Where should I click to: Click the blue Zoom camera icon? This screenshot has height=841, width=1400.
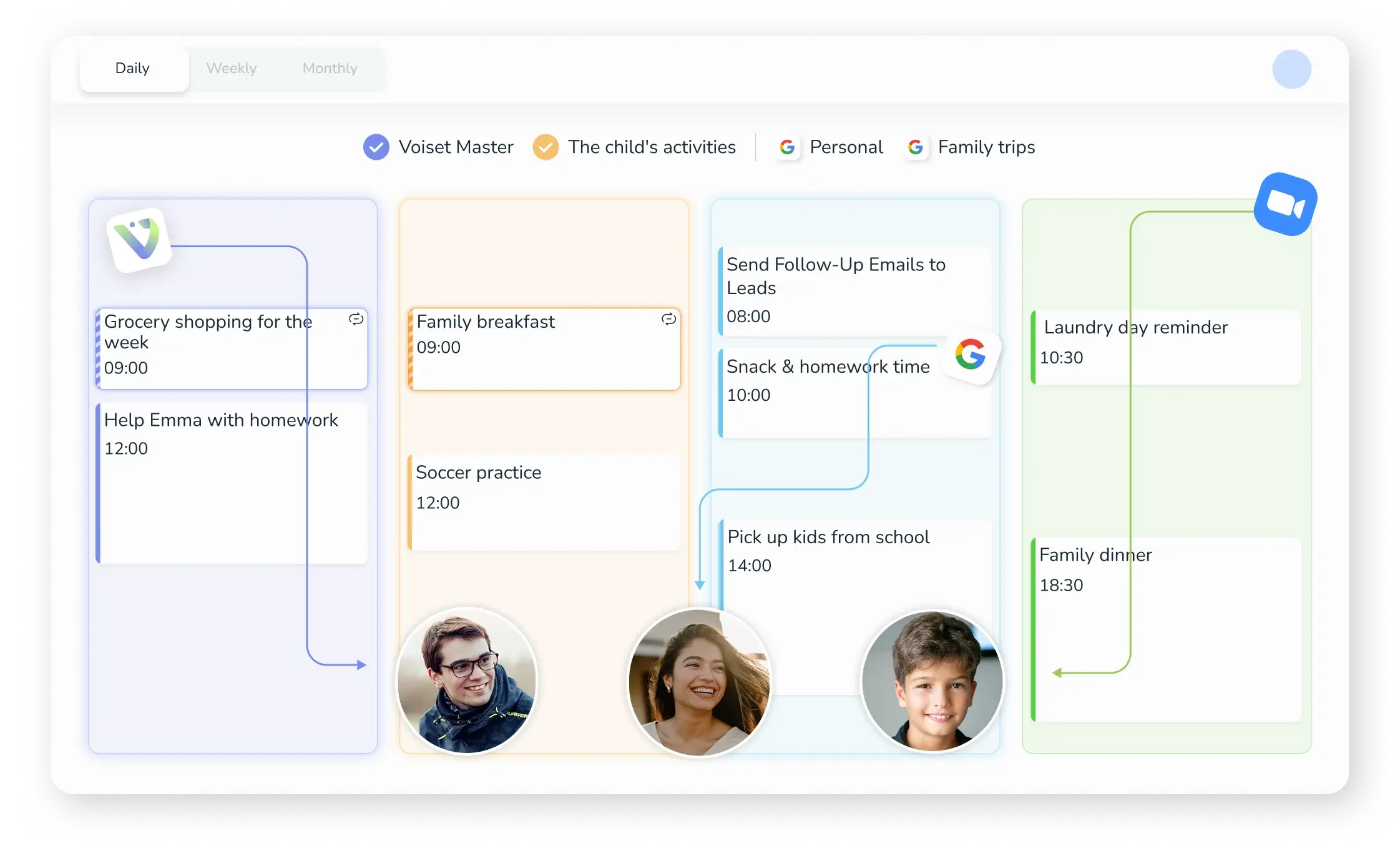pyautogui.click(x=1285, y=204)
